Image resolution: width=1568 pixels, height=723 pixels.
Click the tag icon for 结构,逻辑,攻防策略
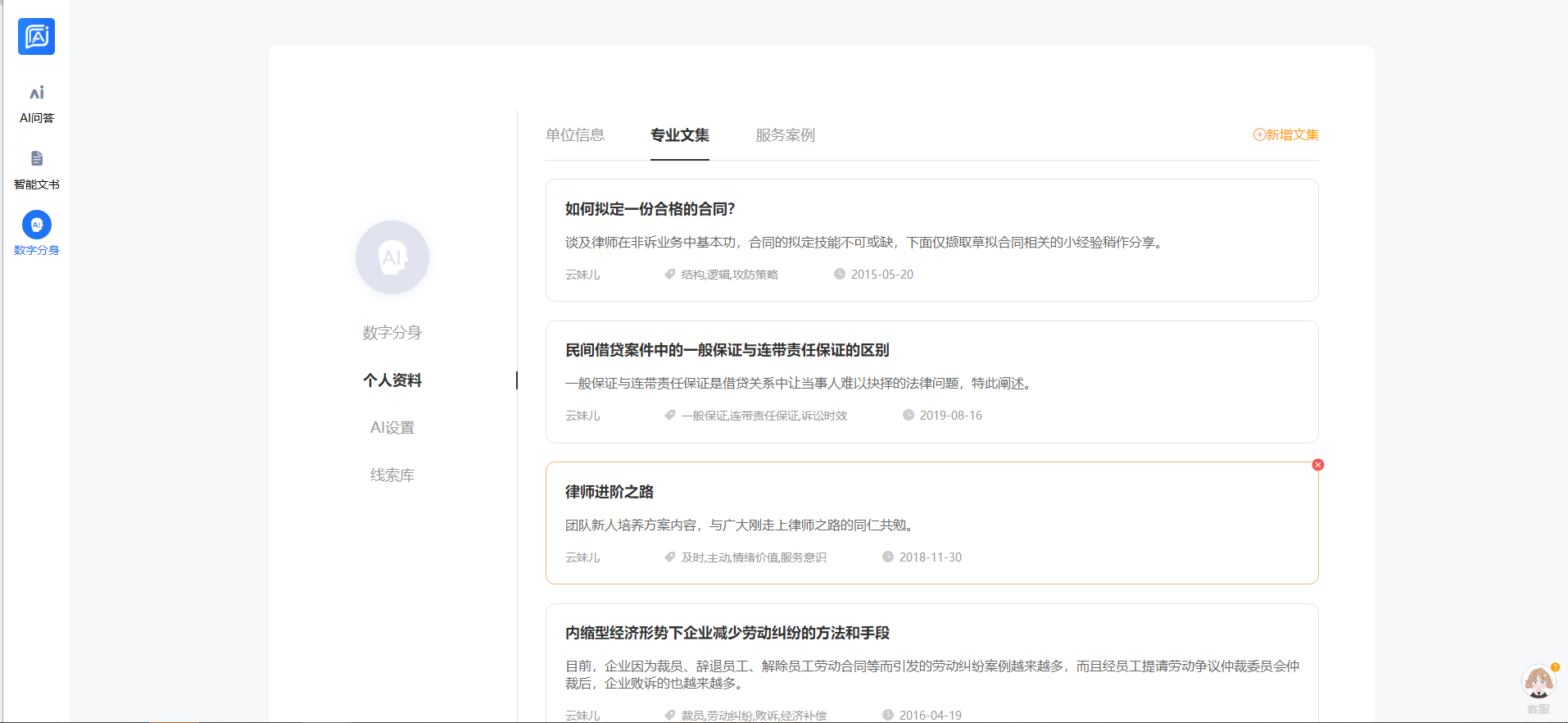coord(669,275)
